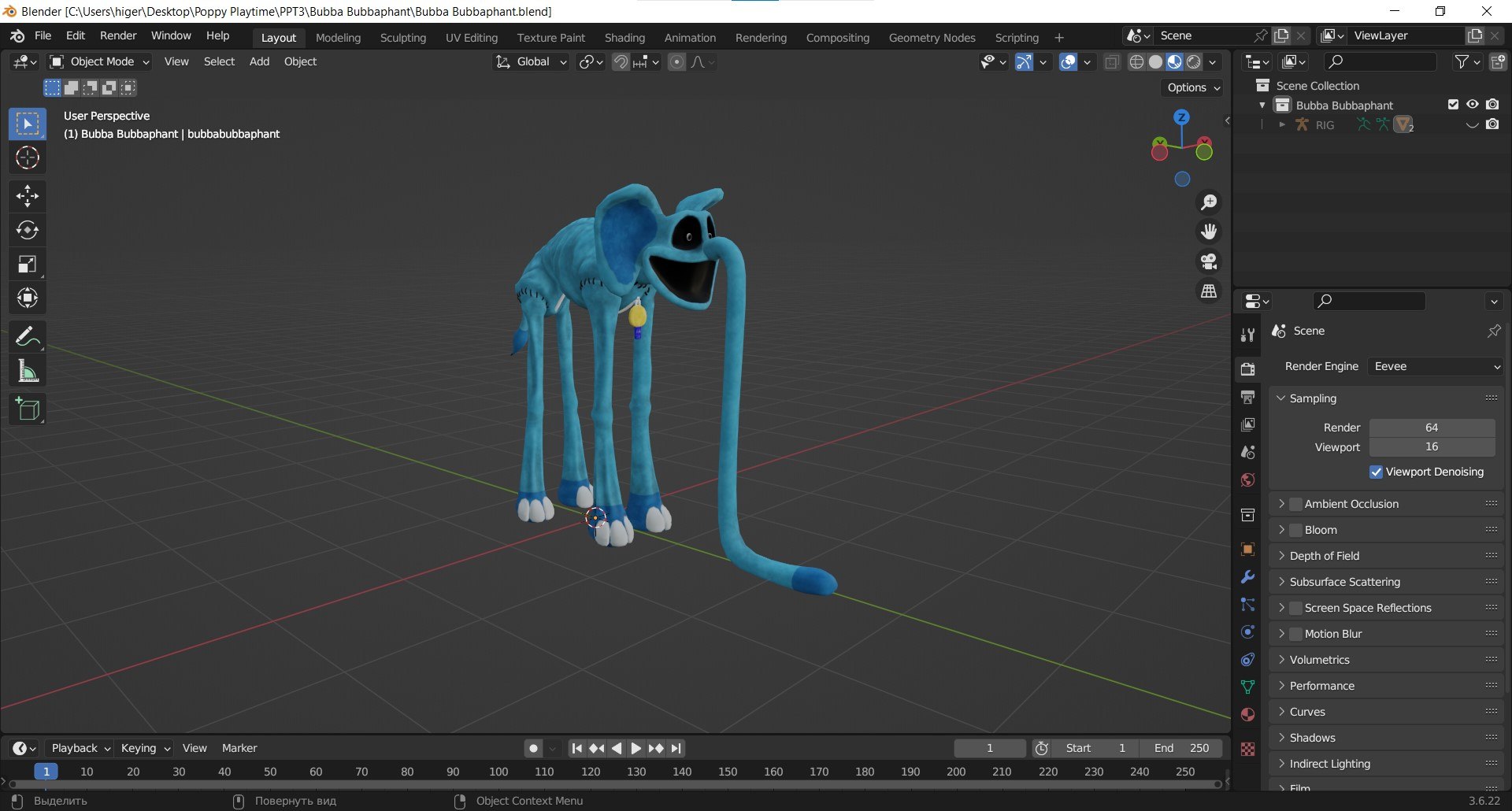
Task: Add new workspace plus button
Action: point(1059,38)
